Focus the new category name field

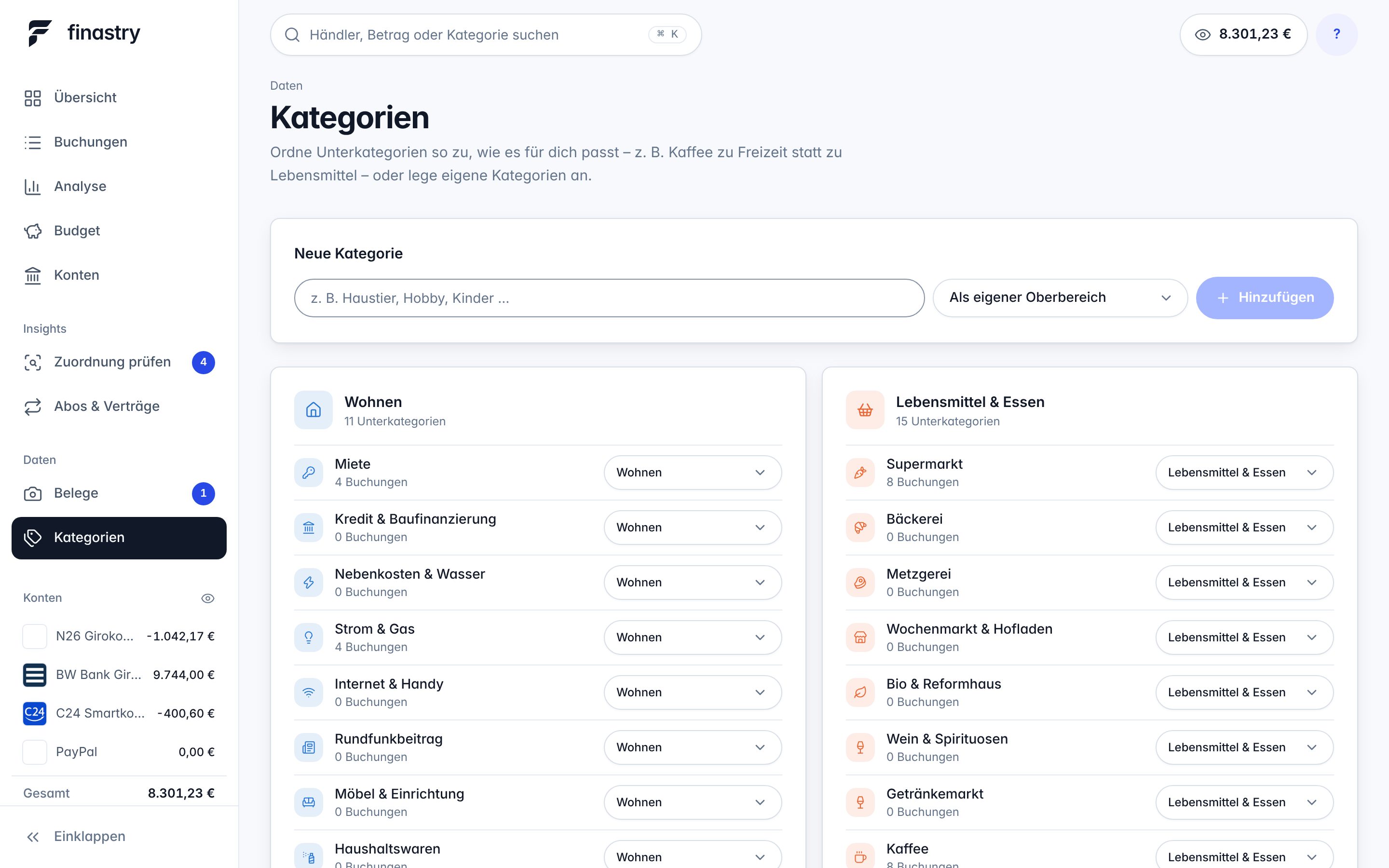coord(609,298)
